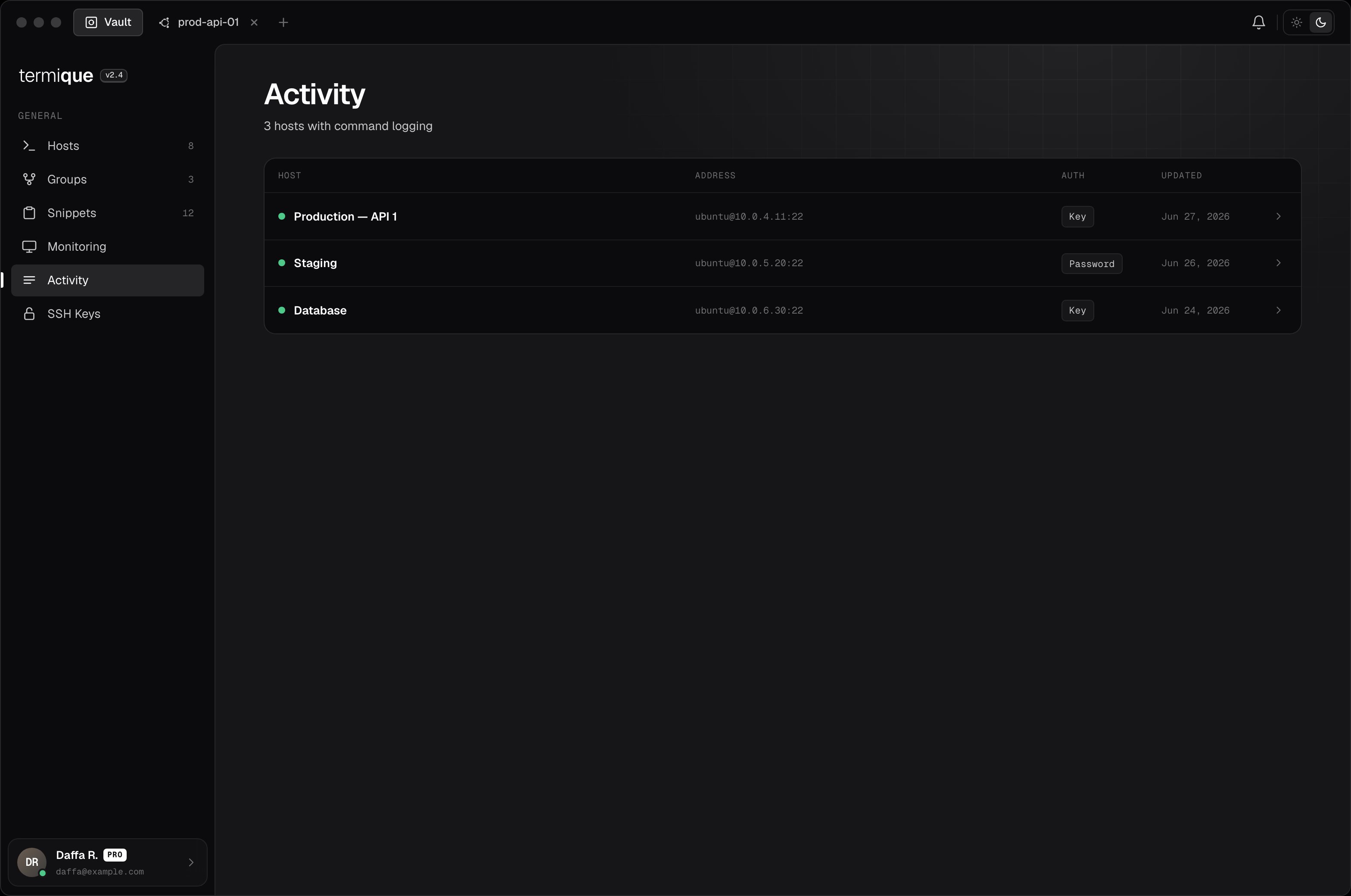
Task: Click the Hosts count badge 8
Action: click(x=191, y=146)
